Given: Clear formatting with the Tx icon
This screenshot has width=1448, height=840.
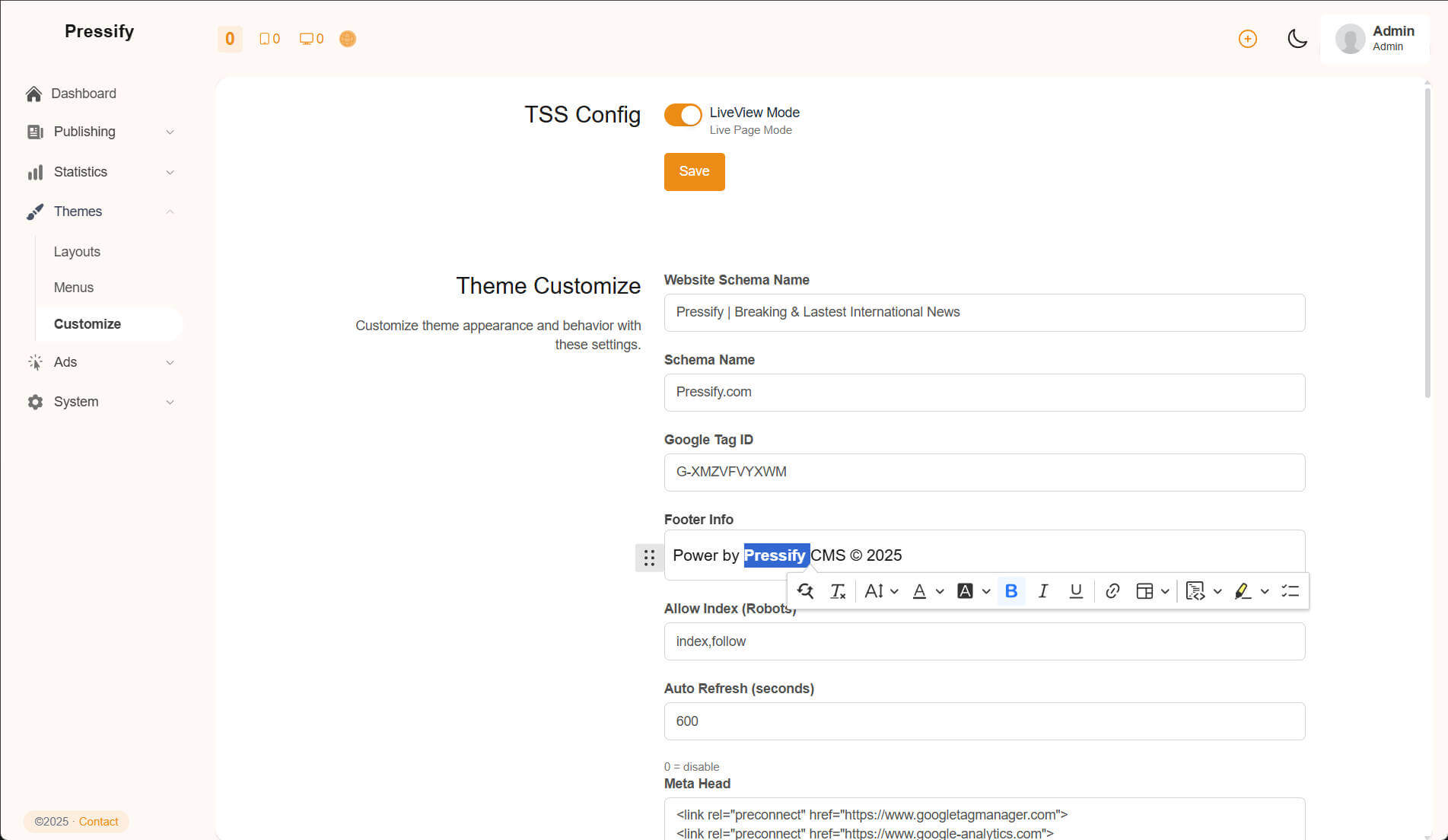Looking at the screenshot, I should click(838, 591).
